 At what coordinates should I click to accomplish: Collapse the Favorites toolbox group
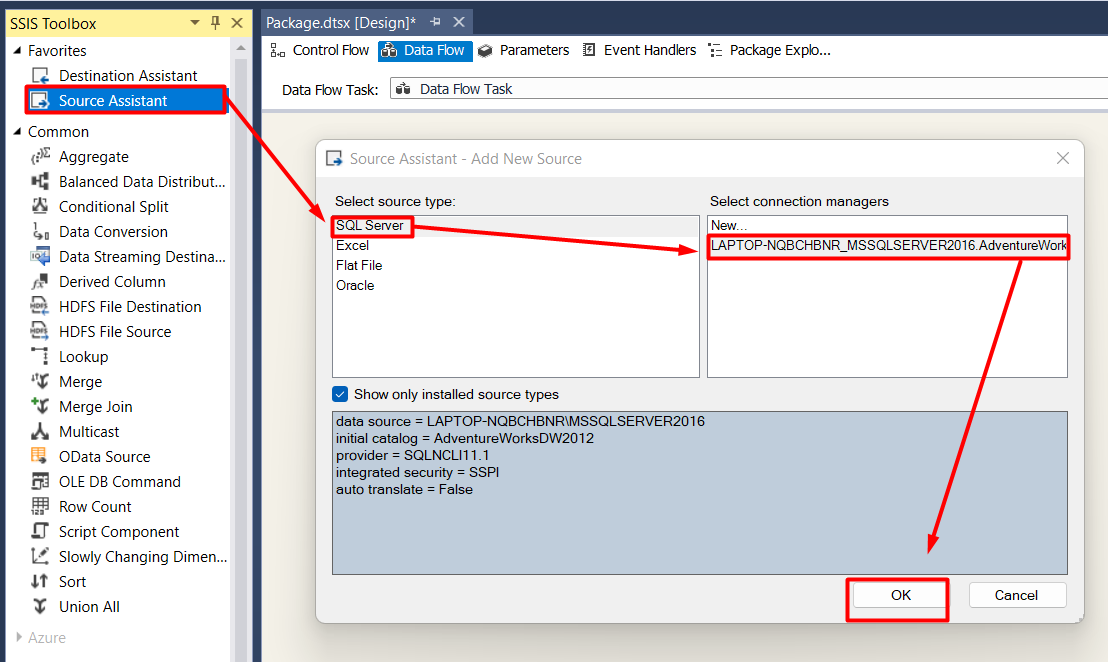[18, 51]
